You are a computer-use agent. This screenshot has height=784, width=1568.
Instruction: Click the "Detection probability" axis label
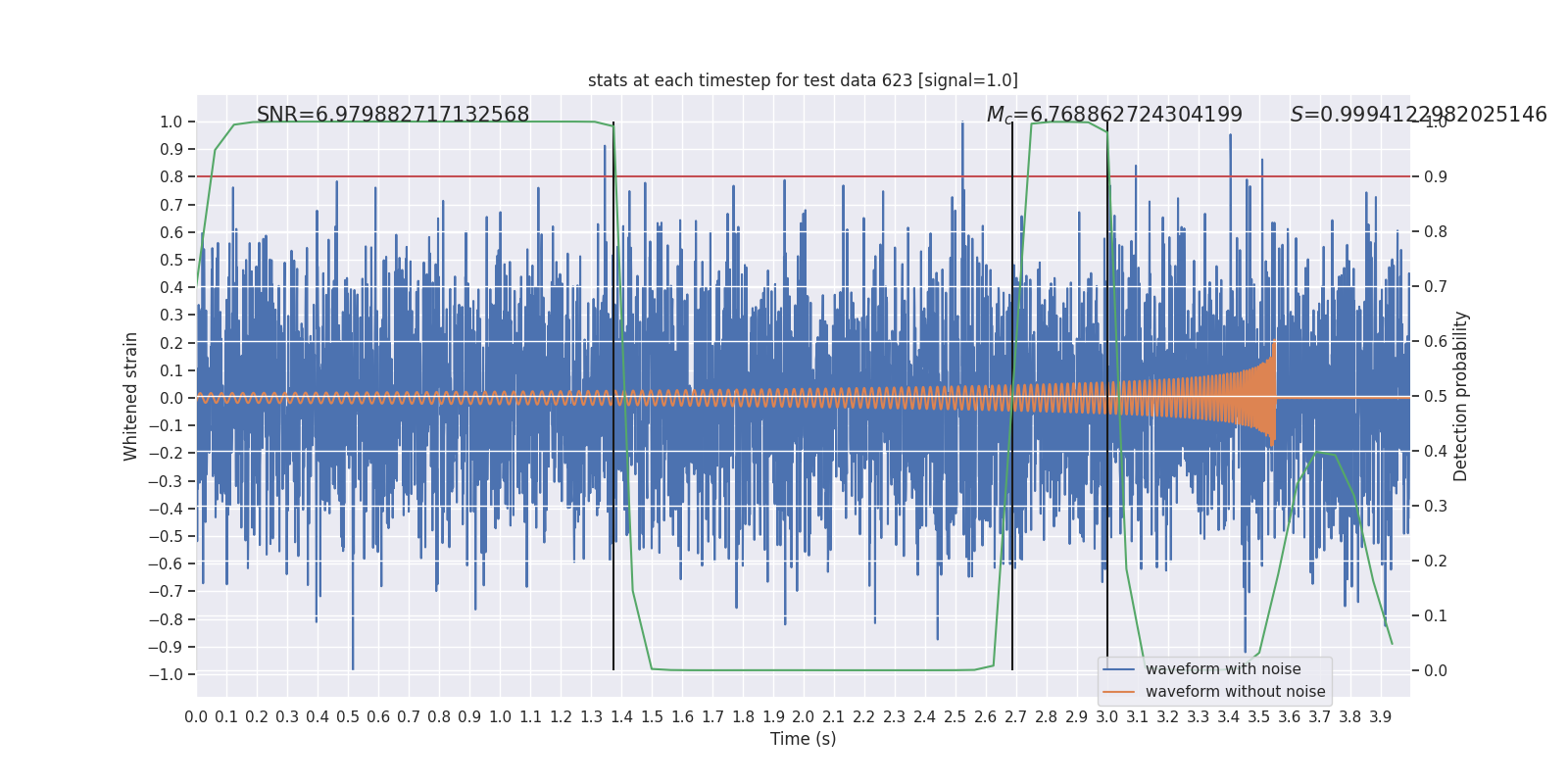[x=1461, y=396]
